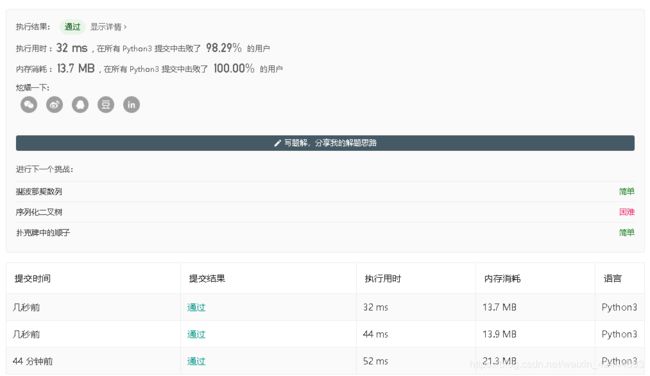Open next challenge 斐波那契数列
The image size is (650, 376).
click(x=39, y=192)
